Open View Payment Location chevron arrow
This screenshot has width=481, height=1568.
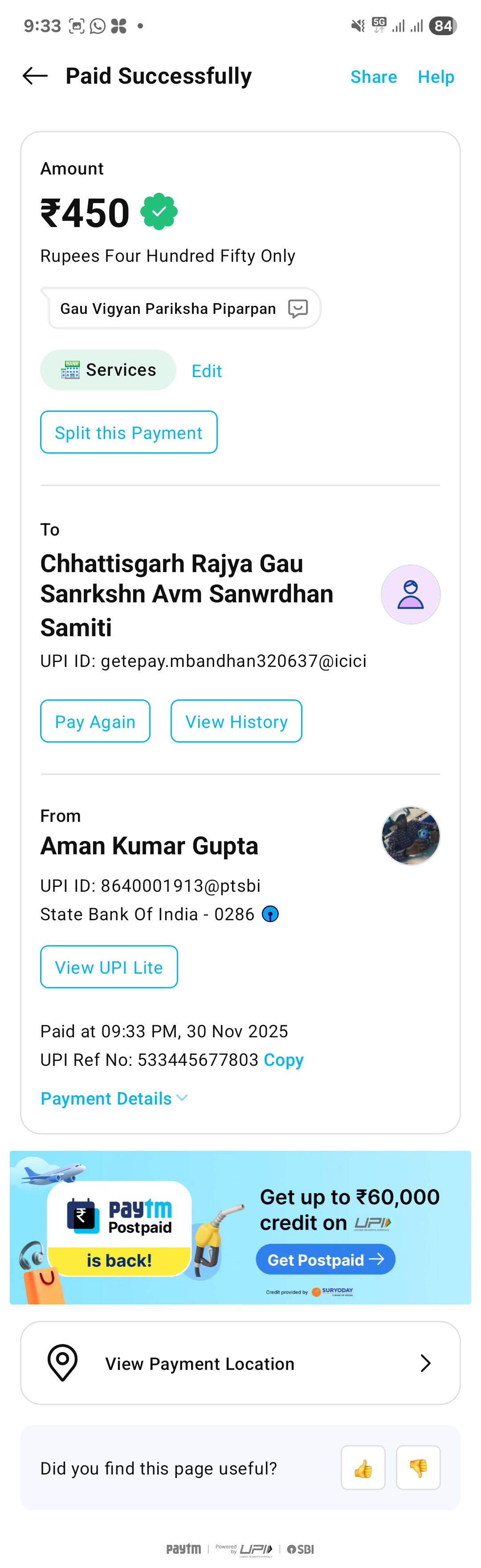(426, 1363)
